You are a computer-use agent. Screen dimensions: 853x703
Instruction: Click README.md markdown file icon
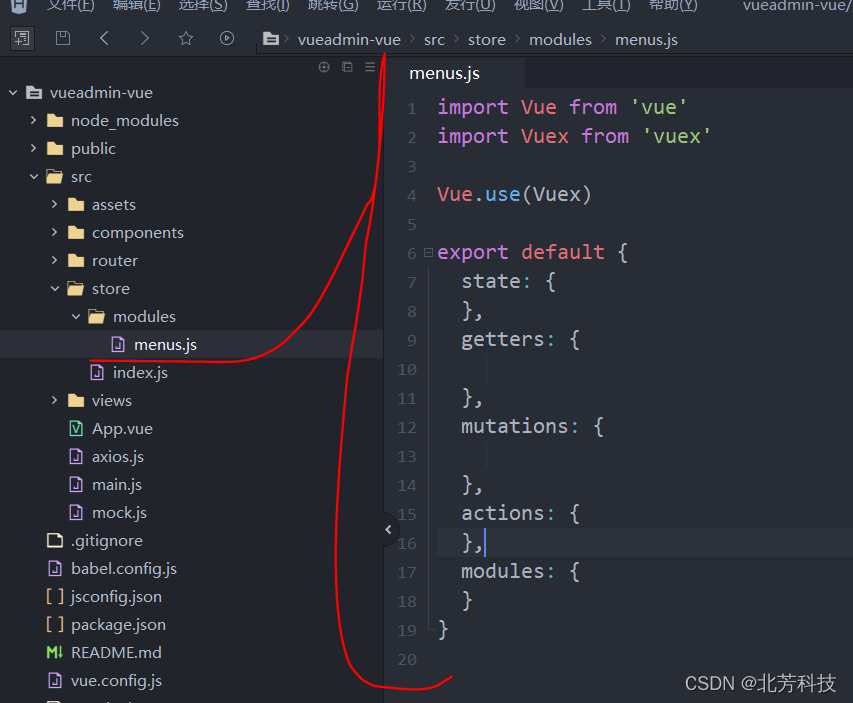click(54, 652)
